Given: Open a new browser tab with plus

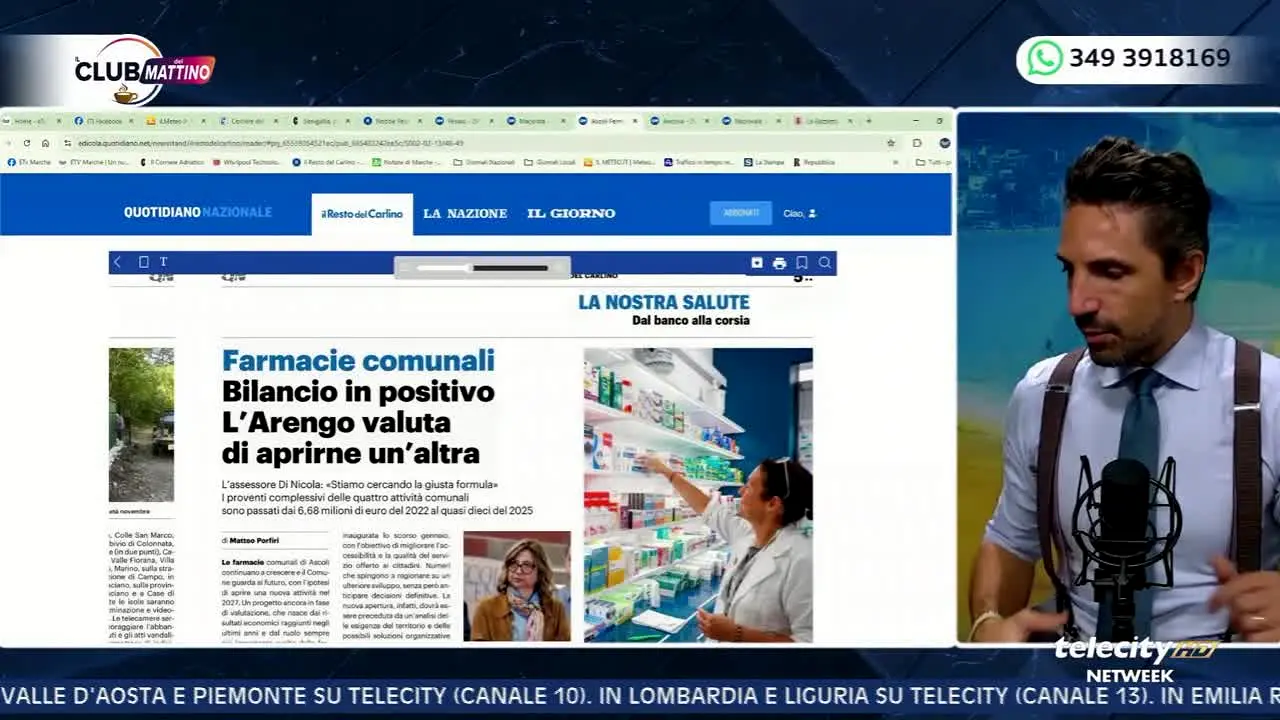Looking at the screenshot, I should 868,121.
